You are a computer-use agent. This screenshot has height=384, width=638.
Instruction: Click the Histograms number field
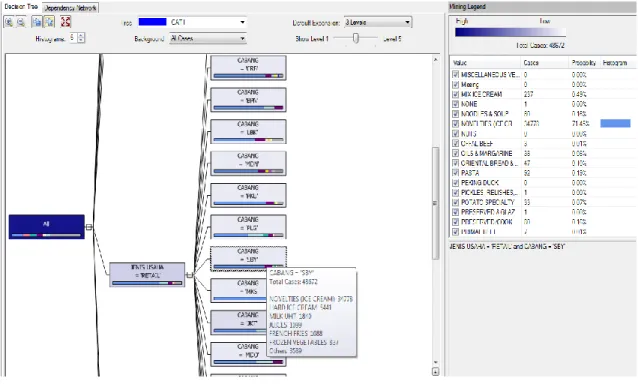pyautogui.click(x=73, y=38)
